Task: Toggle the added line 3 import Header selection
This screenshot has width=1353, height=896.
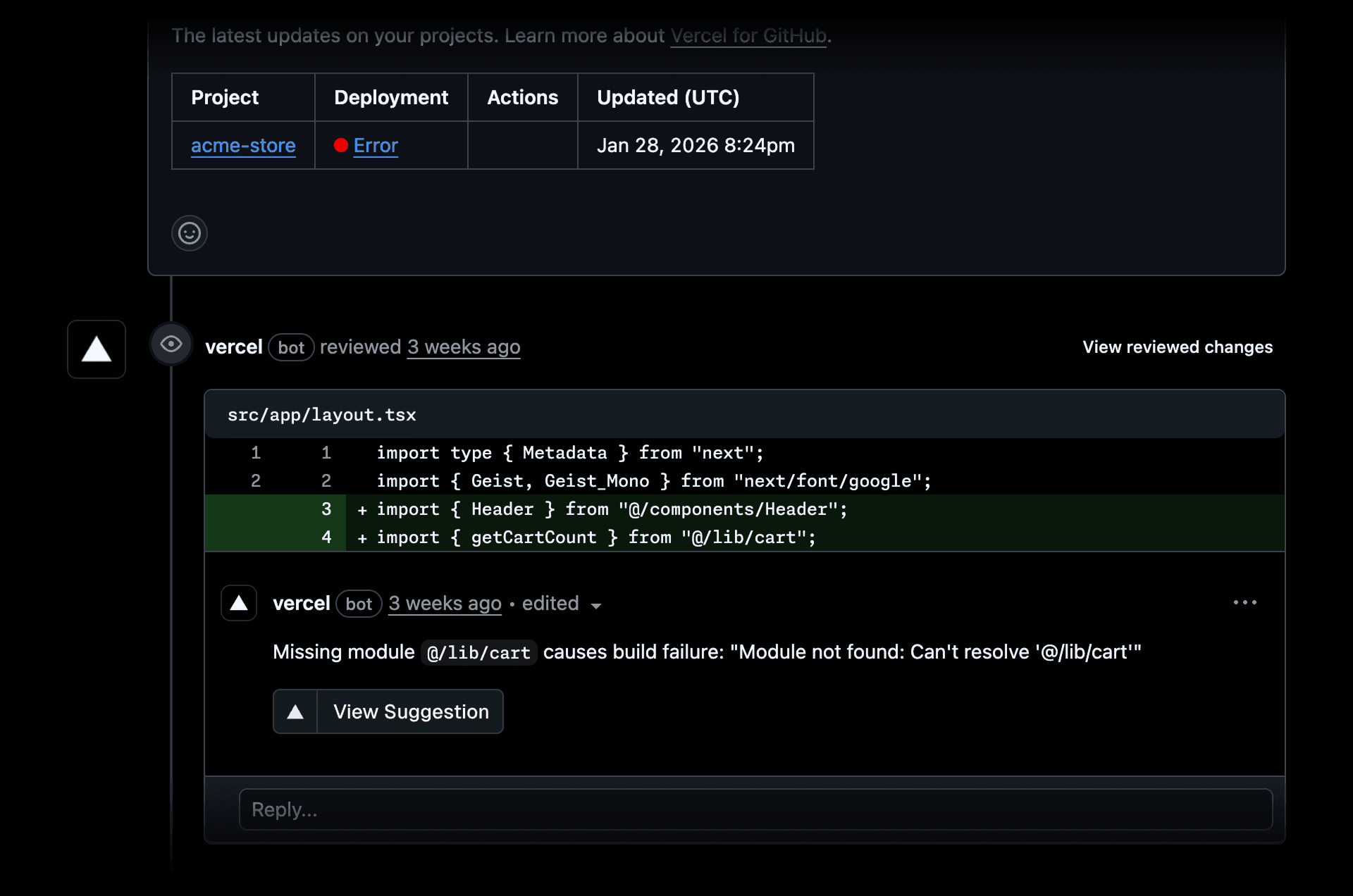Action: coord(326,509)
